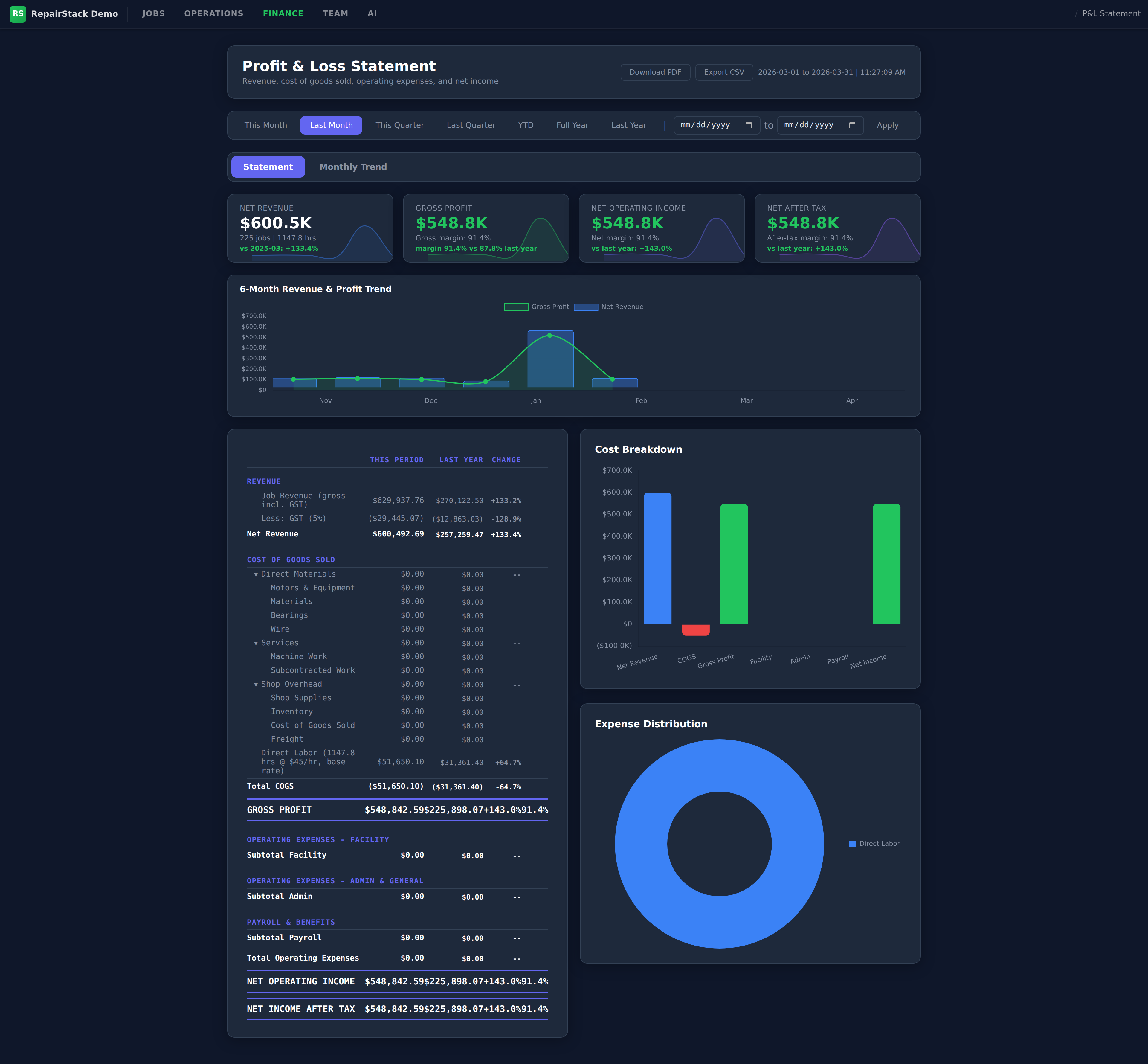Toggle the Gross Profit legend swatch
This screenshot has height=1064, width=1148.
(x=516, y=307)
